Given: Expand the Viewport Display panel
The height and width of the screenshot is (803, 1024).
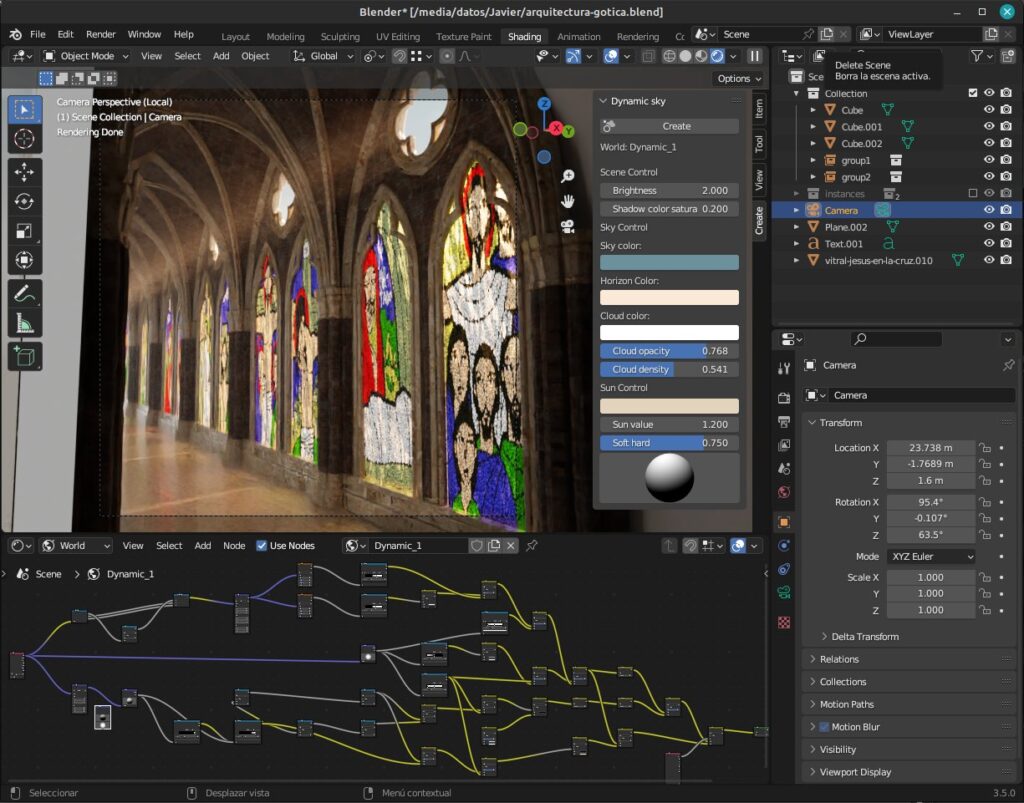Looking at the screenshot, I should [x=855, y=772].
